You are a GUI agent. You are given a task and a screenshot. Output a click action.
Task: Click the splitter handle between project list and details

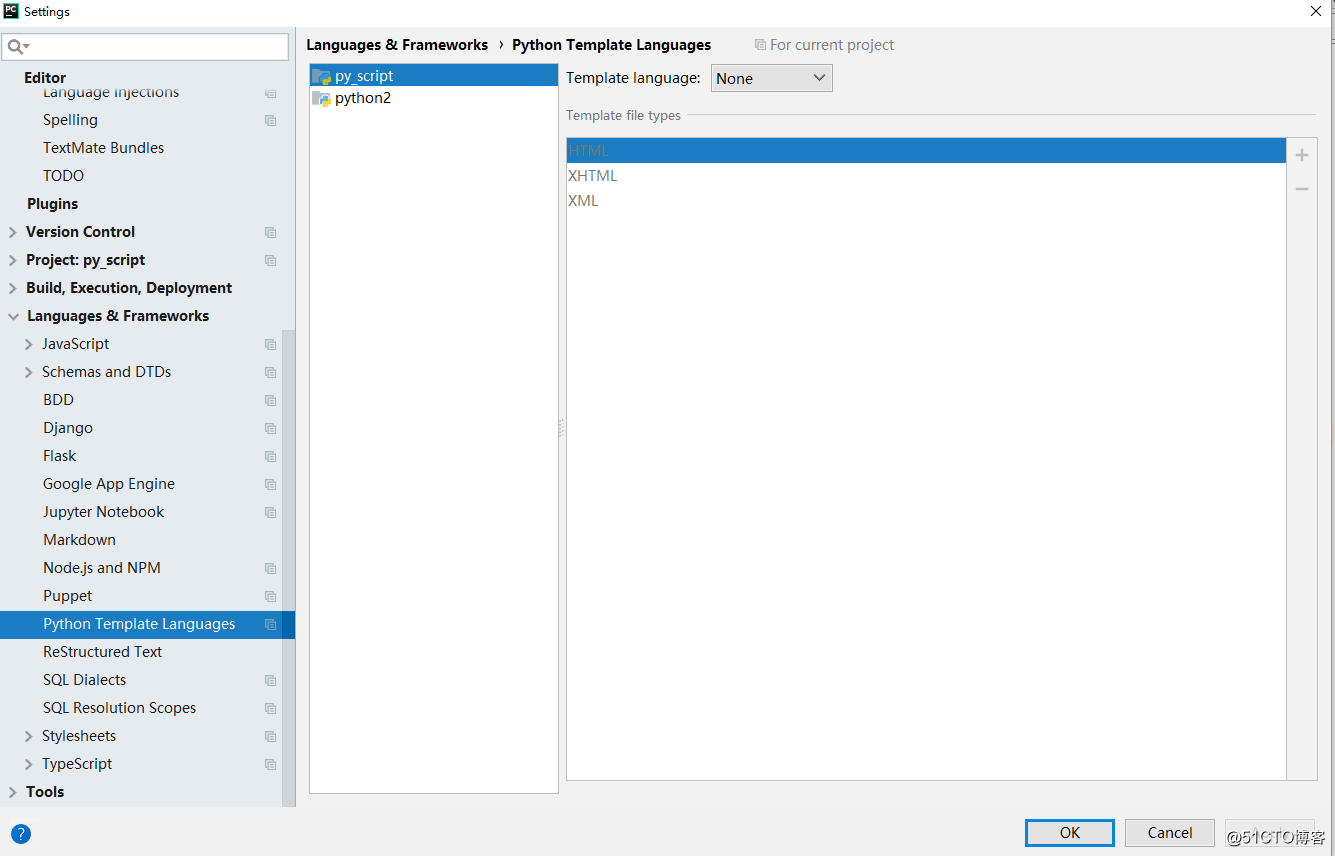pyautogui.click(x=561, y=428)
